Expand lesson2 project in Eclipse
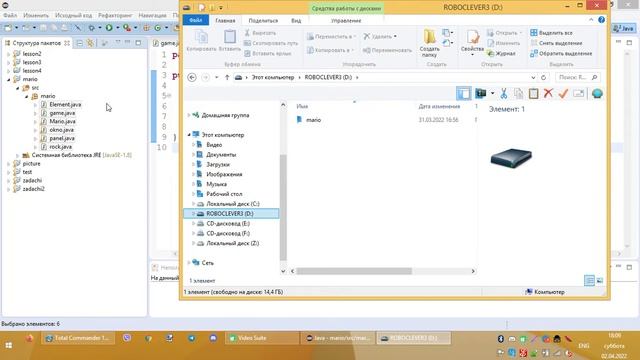Screen dimensions: 640x360 pos(9,54)
